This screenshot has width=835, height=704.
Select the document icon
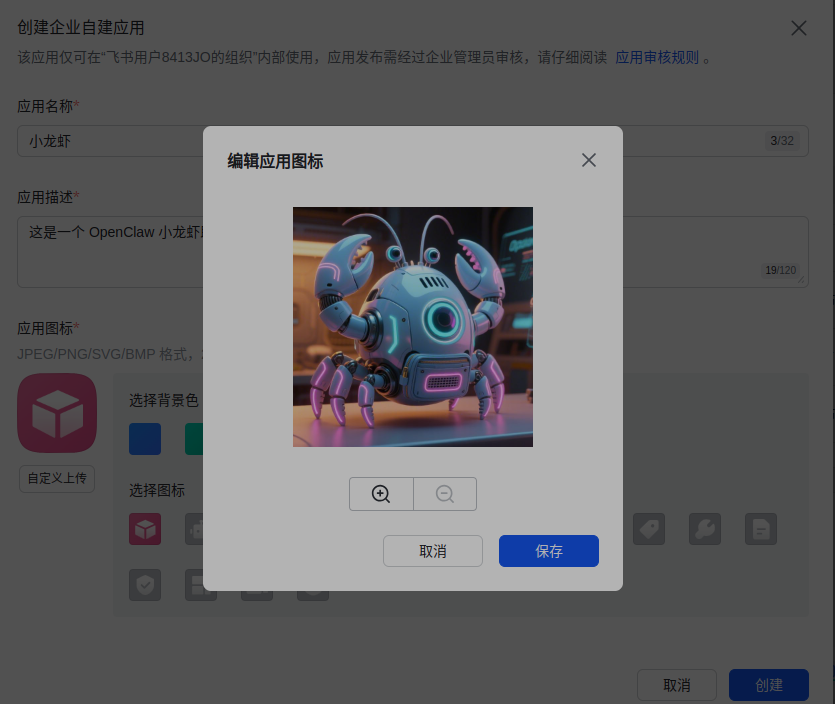(x=760, y=529)
